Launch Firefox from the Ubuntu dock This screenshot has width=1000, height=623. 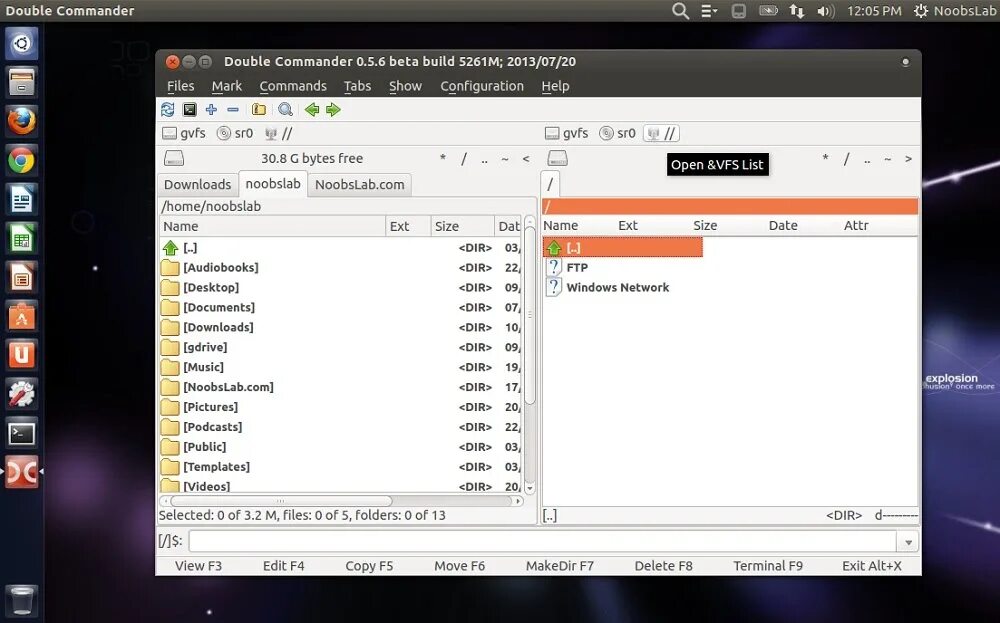(21, 121)
